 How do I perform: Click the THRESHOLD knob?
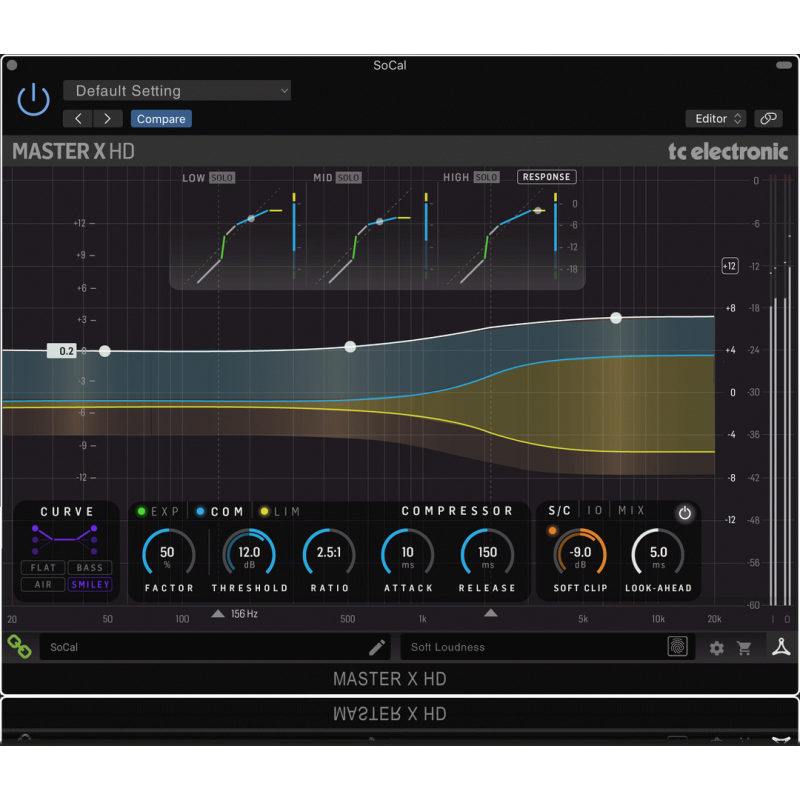pos(249,554)
